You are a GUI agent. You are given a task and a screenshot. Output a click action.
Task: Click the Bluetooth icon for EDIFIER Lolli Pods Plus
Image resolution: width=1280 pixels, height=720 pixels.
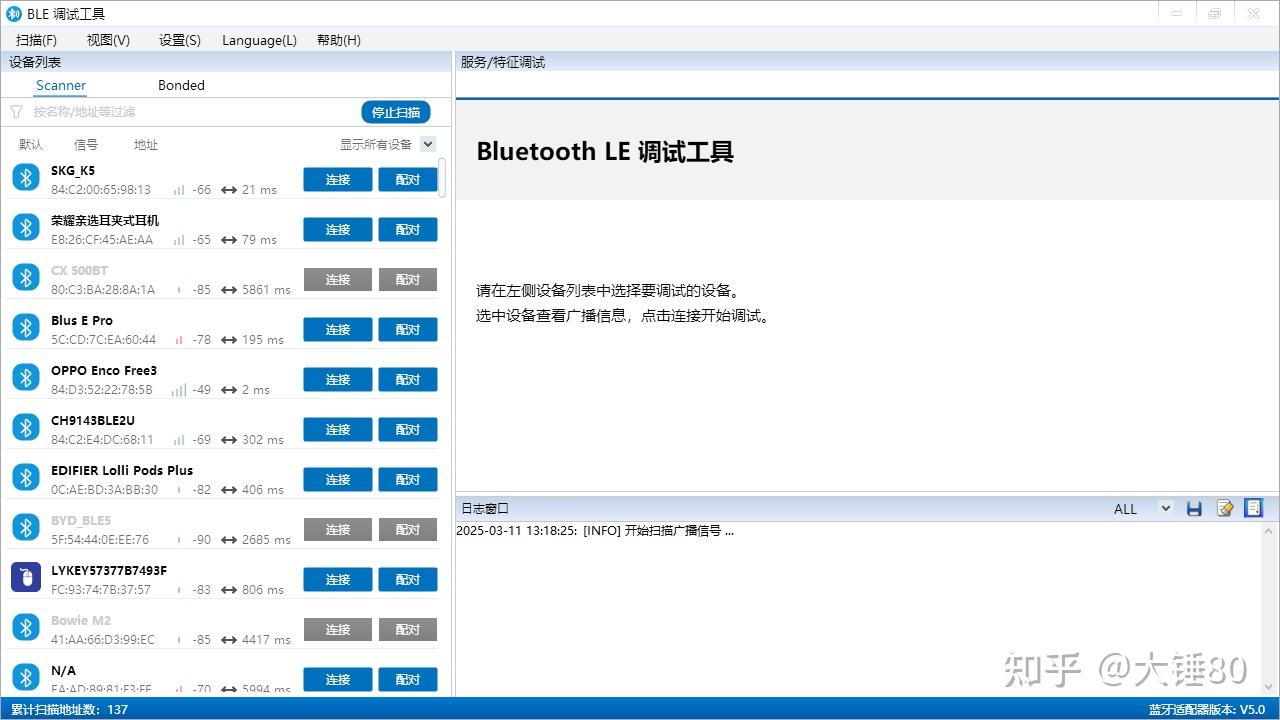pyautogui.click(x=26, y=477)
